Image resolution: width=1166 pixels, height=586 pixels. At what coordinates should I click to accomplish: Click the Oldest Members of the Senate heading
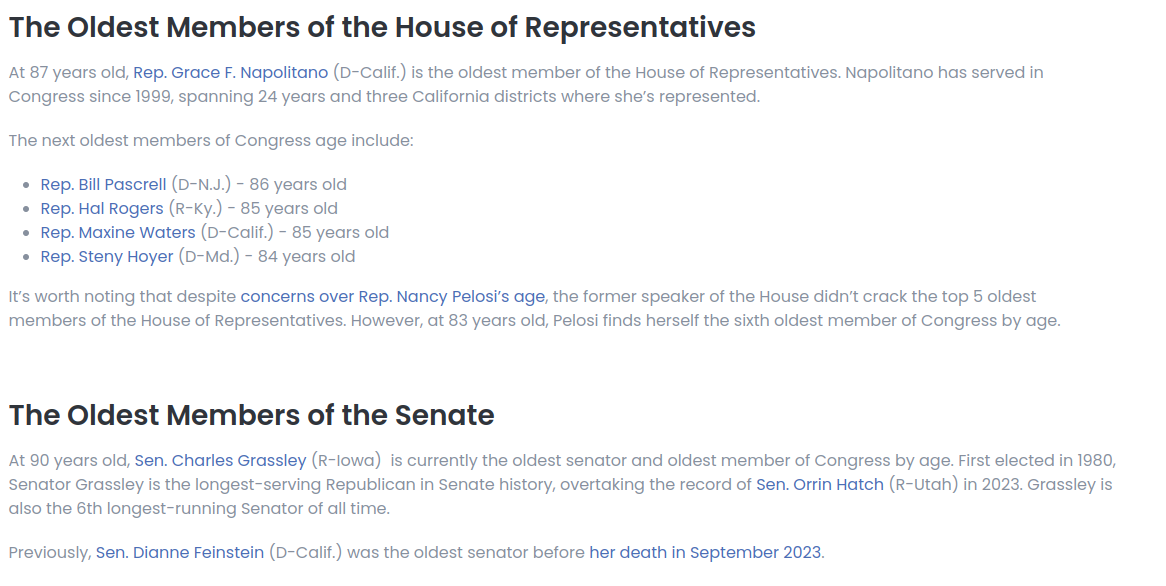pyautogui.click(x=251, y=415)
